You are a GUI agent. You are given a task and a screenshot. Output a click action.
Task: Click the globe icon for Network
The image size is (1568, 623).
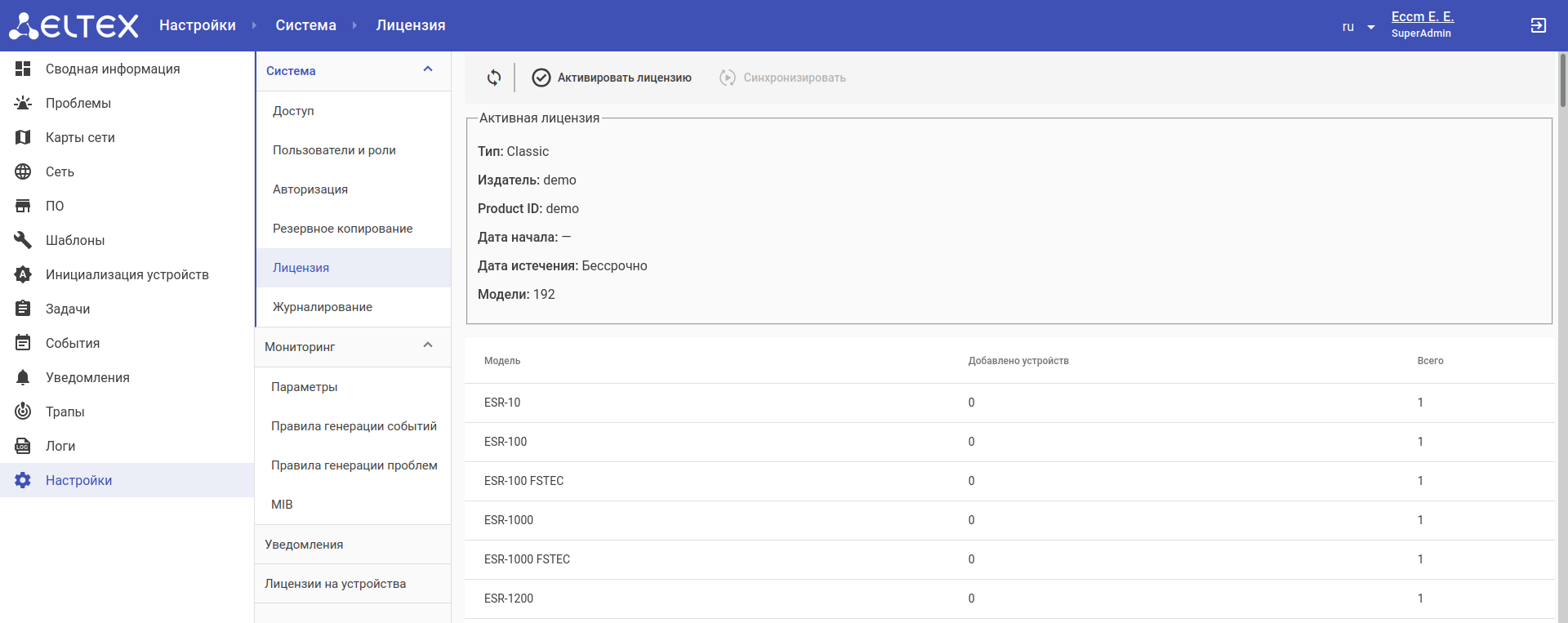pyautogui.click(x=23, y=171)
